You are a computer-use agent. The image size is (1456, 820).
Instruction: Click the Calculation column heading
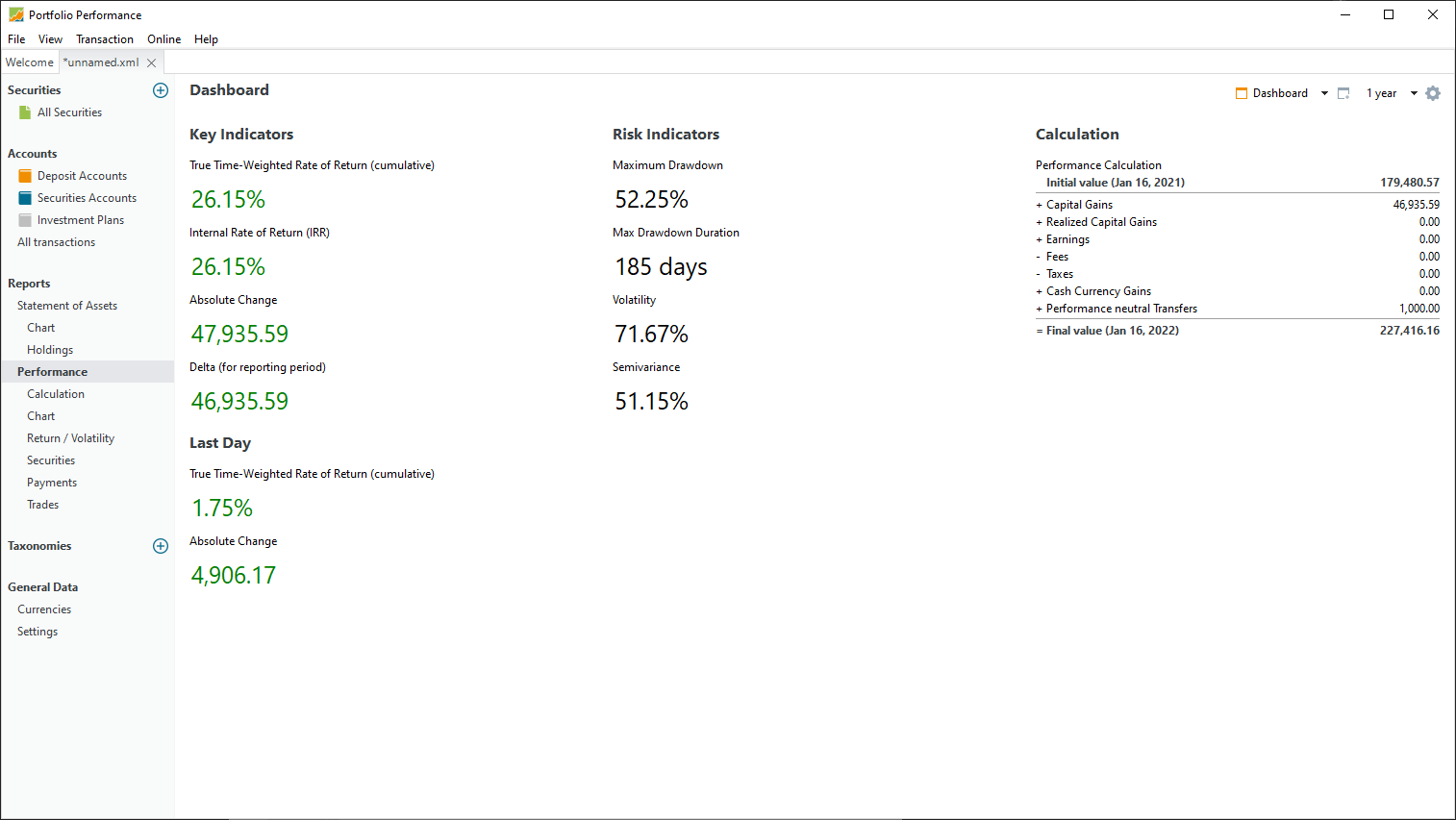1077,135
